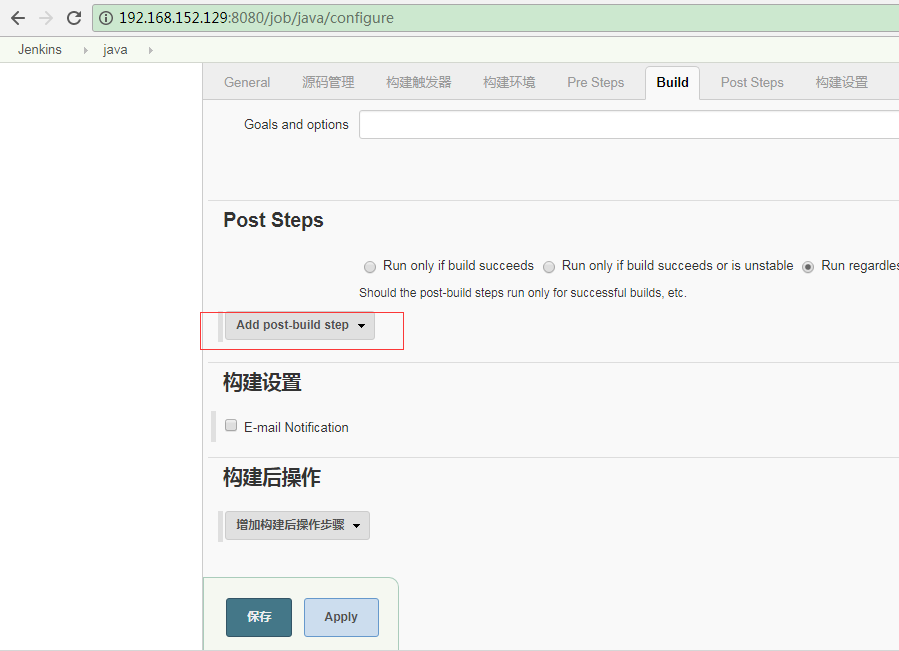Open the 增加构建后操作步骤 dropdown
The height and width of the screenshot is (651, 899).
297,525
